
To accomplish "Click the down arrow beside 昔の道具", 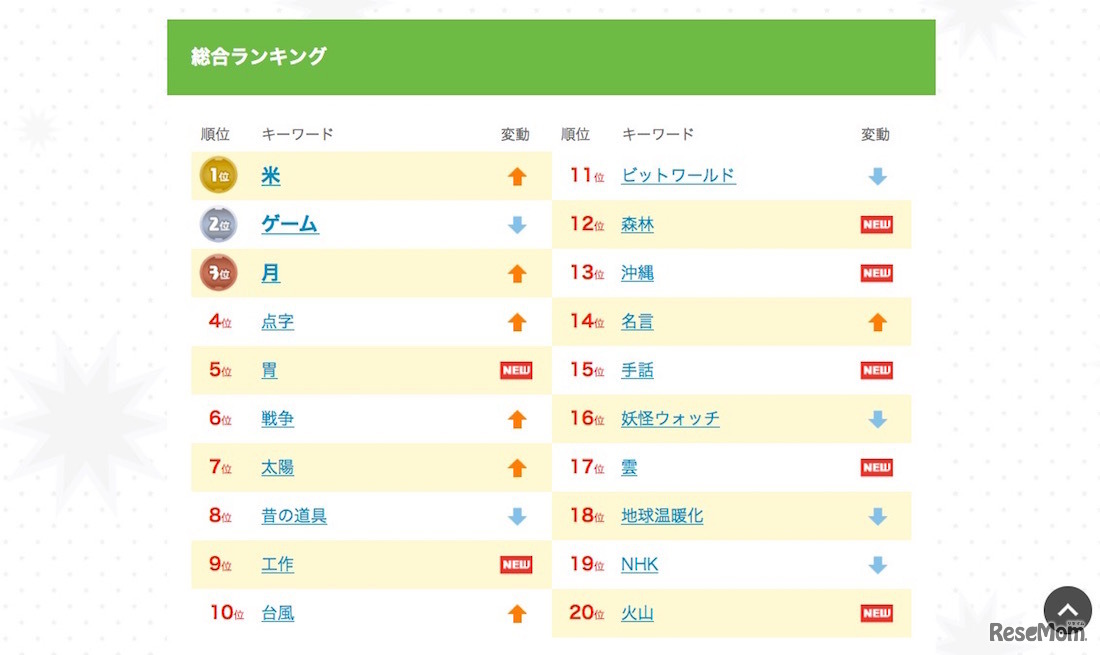I will coord(517,516).
